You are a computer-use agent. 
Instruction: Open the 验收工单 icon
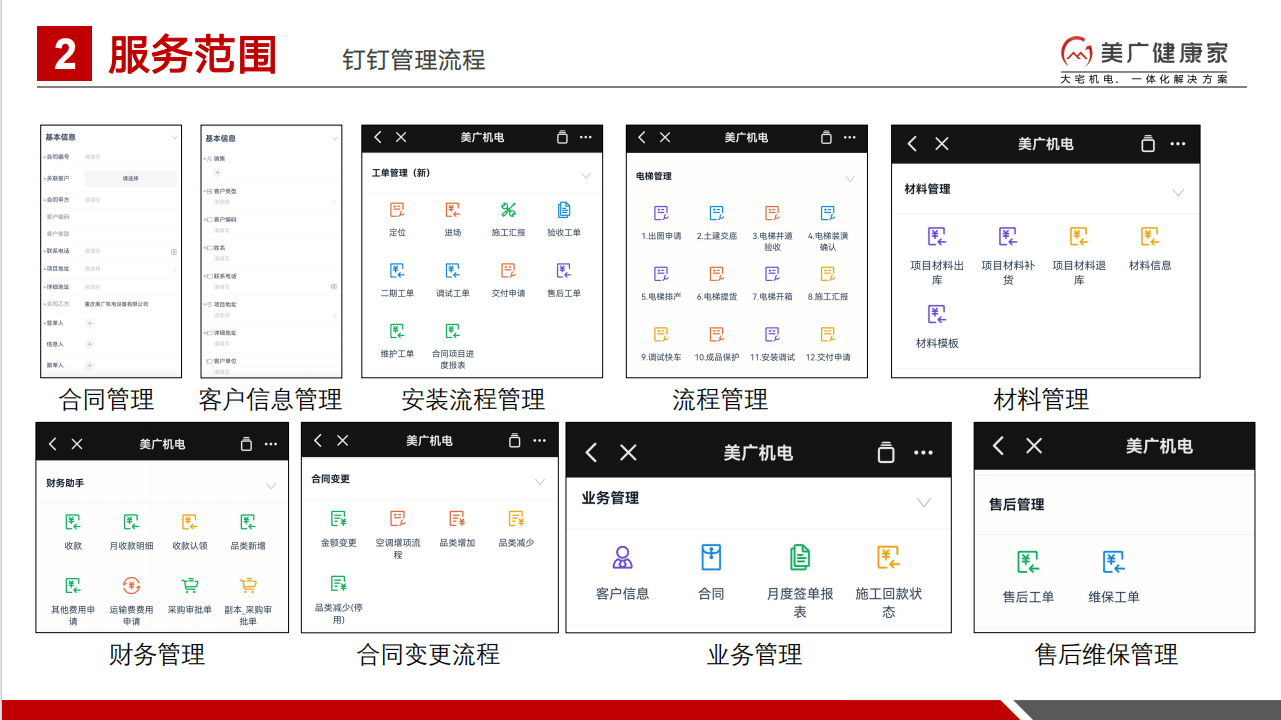(x=564, y=210)
